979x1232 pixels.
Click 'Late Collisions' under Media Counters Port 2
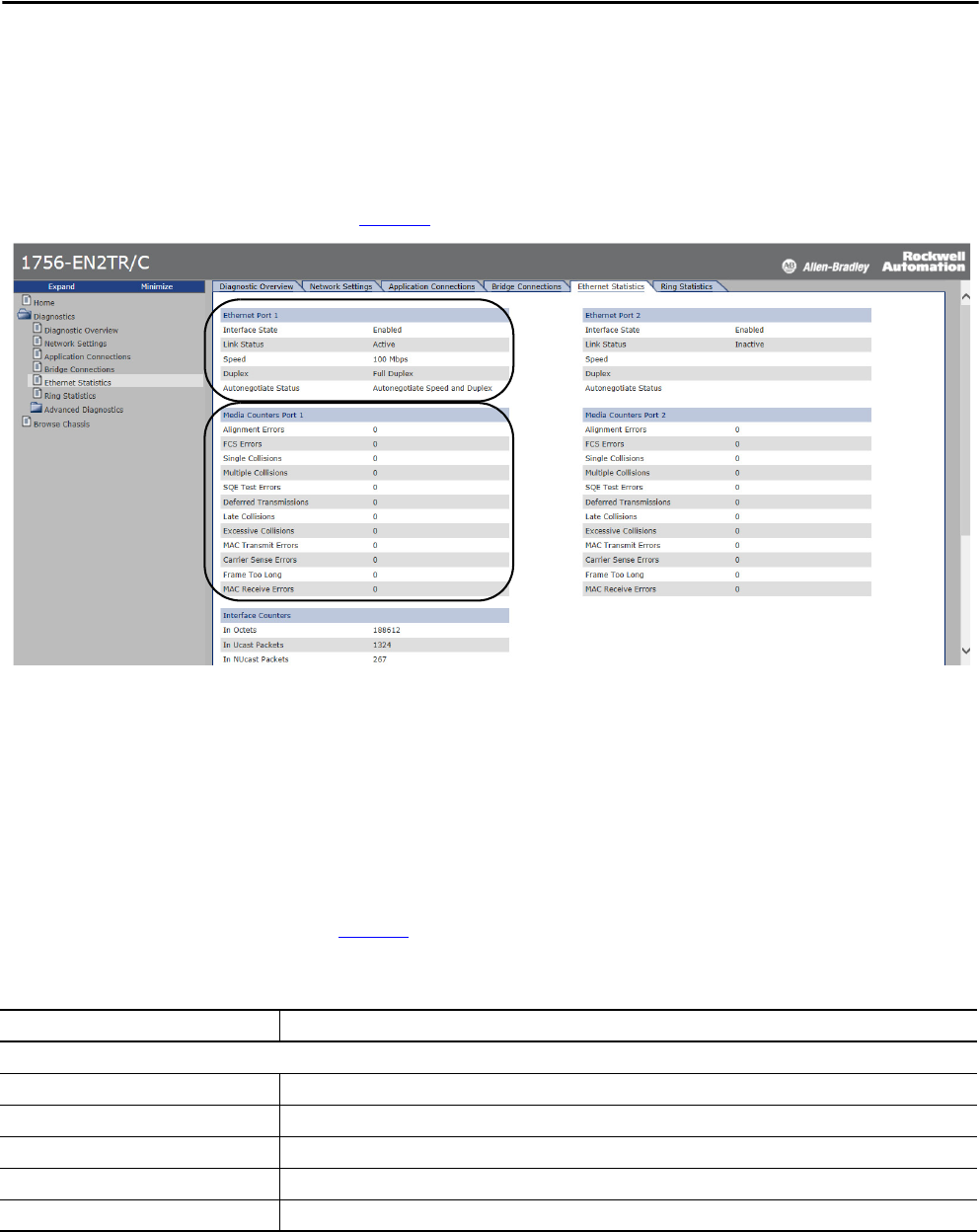coord(611,516)
